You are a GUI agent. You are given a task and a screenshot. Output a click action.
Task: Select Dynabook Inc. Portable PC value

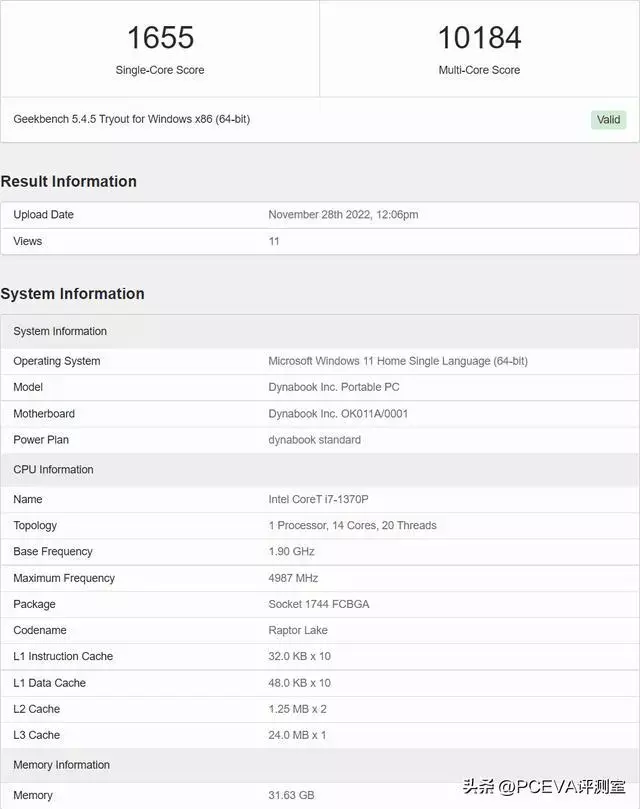(x=334, y=387)
